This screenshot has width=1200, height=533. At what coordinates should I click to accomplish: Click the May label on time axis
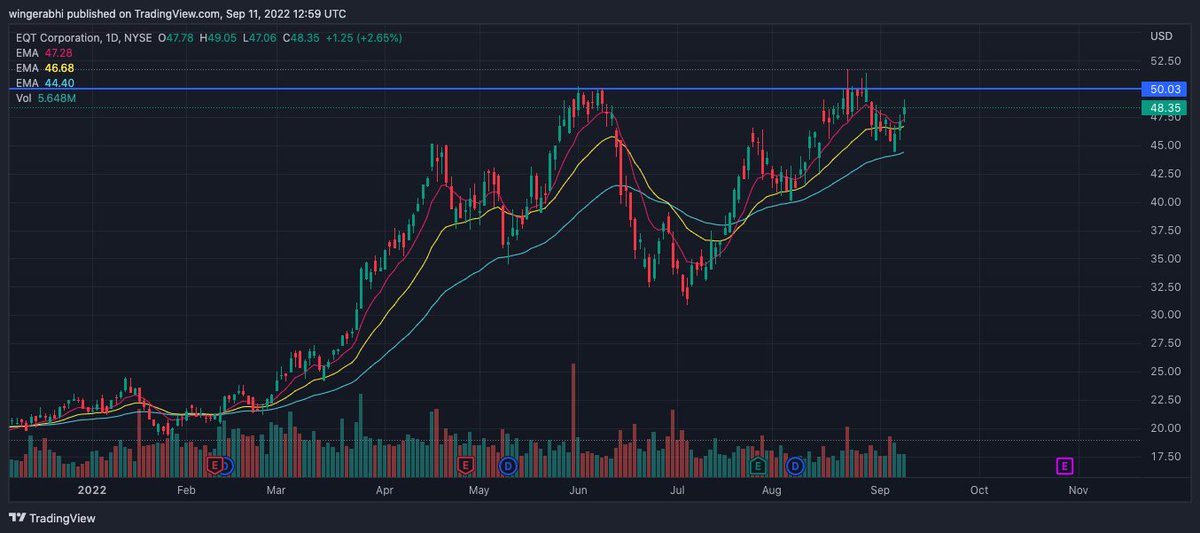click(x=479, y=491)
